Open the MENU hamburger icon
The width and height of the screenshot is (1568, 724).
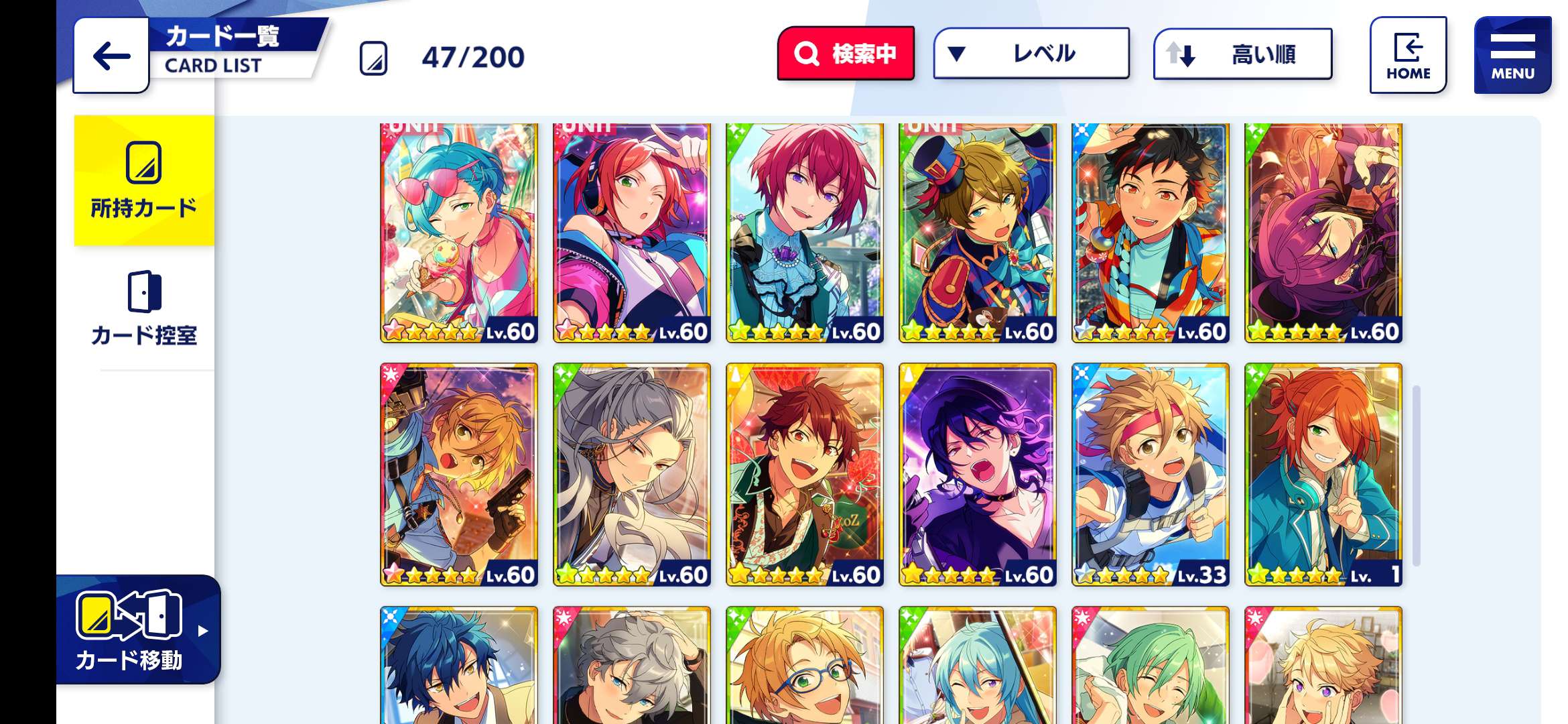[1512, 55]
